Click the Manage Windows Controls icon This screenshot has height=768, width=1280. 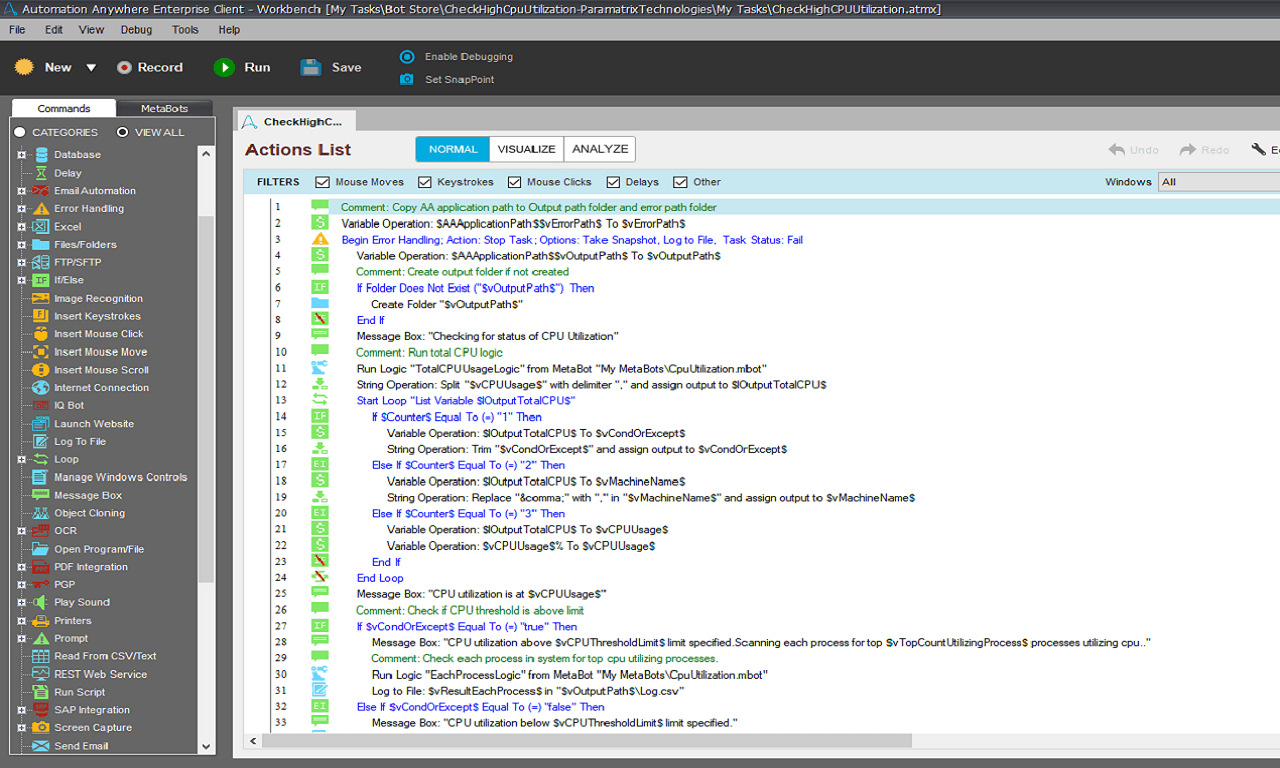pyautogui.click(x=41, y=477)
